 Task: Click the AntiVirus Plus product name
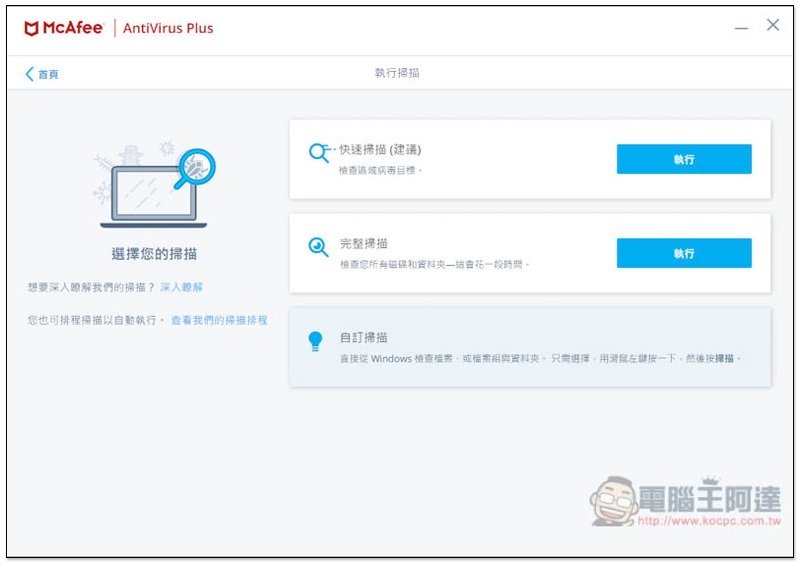(168, 29)
